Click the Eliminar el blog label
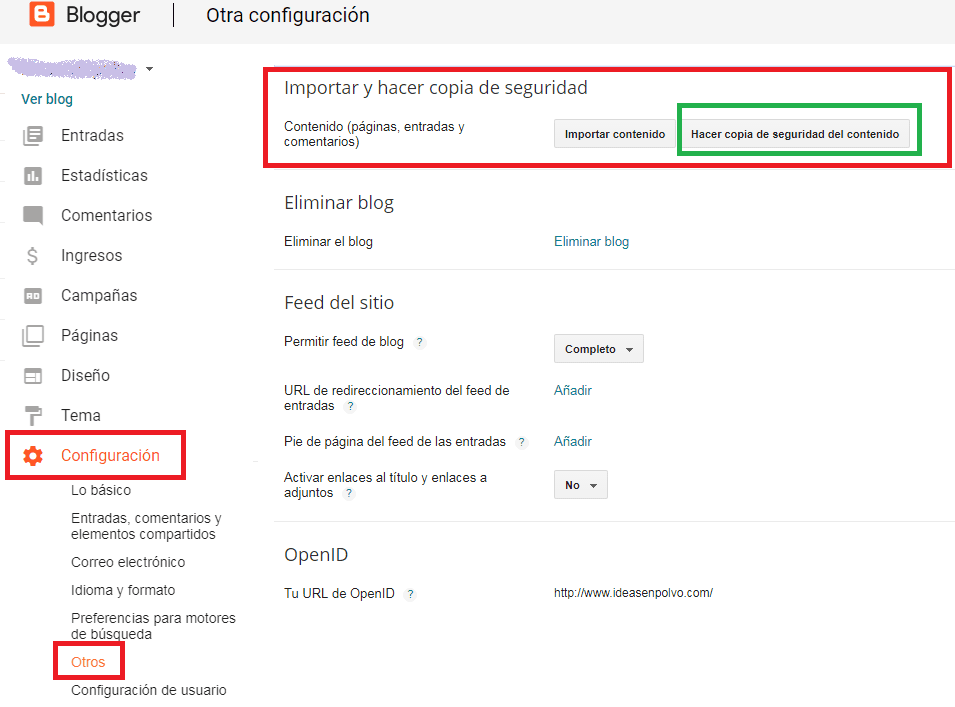Image resolution: width=955 pixels, height=707 pixels. coord(328,242)
